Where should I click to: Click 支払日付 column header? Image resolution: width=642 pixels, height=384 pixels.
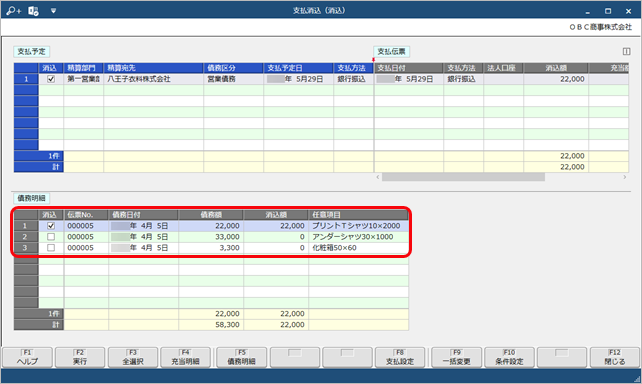tap(409, 68)
